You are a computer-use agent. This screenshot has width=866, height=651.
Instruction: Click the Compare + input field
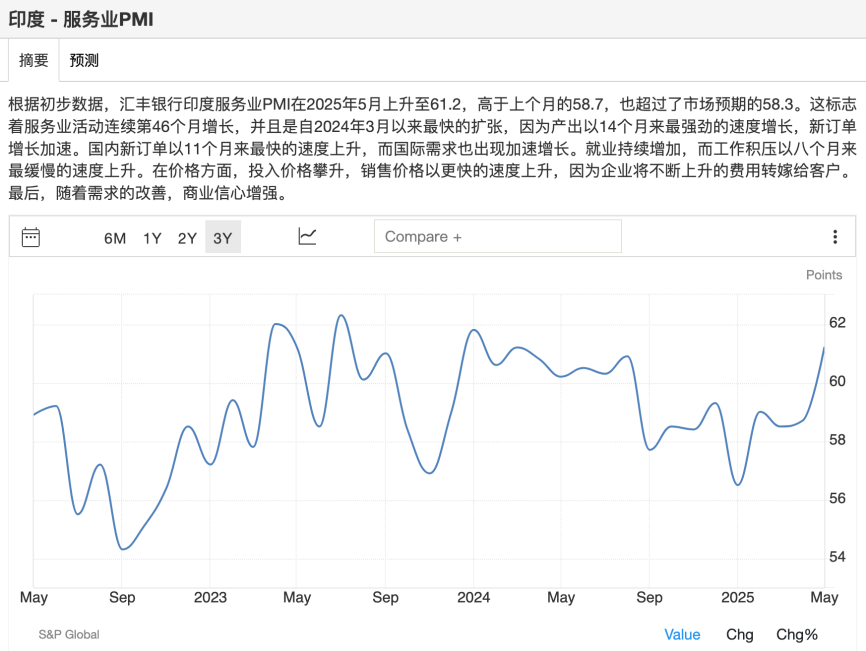pos(497,237)
